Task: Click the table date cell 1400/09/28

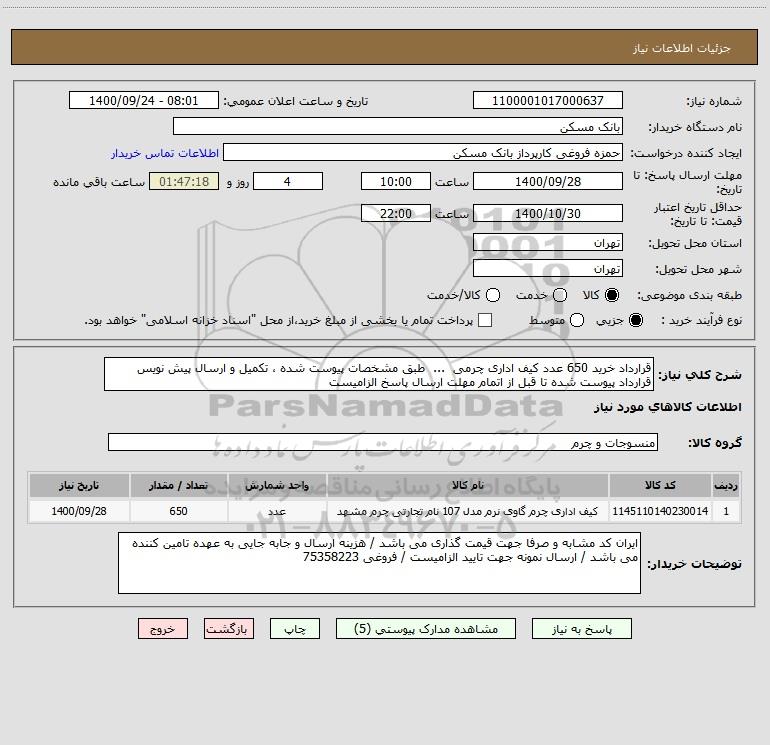Action: pyautogui.click(x=79, y=511)
